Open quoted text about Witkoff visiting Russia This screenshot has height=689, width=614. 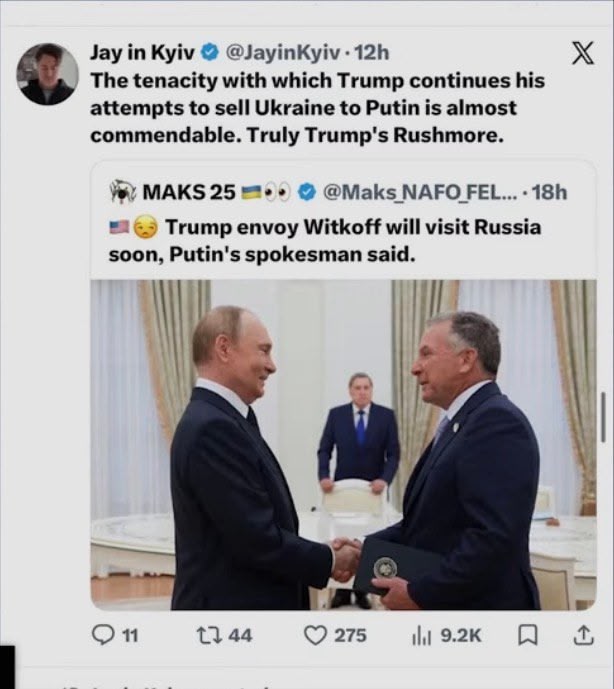325,240
